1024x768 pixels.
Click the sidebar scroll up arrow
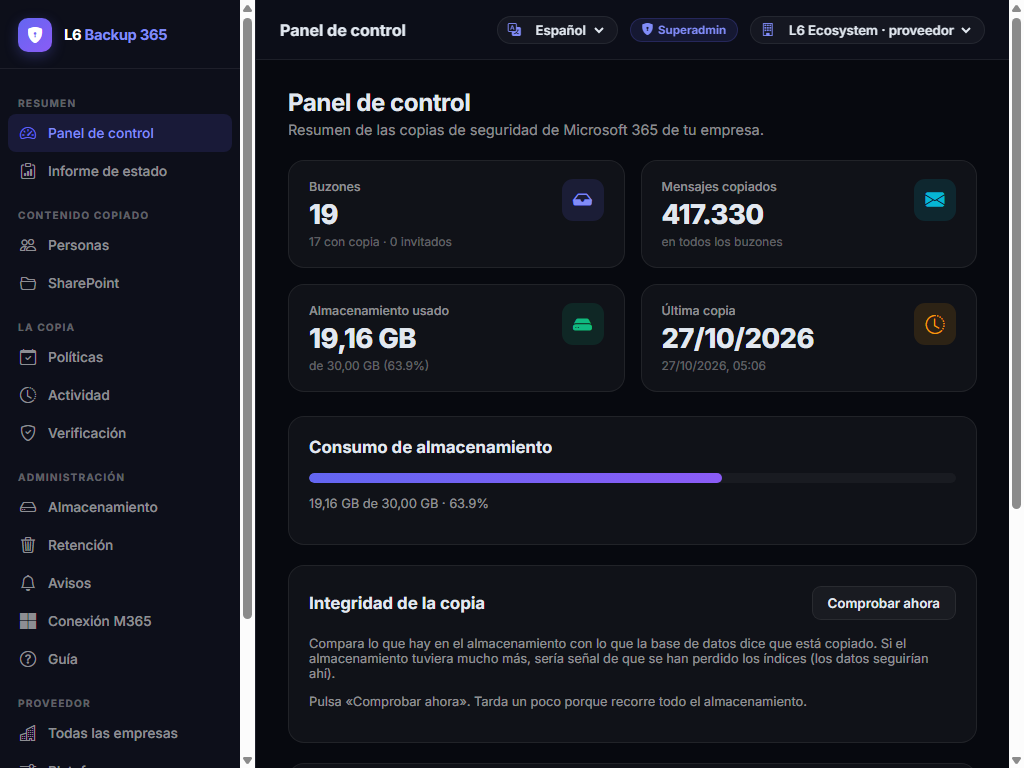(x=248, y=8)
